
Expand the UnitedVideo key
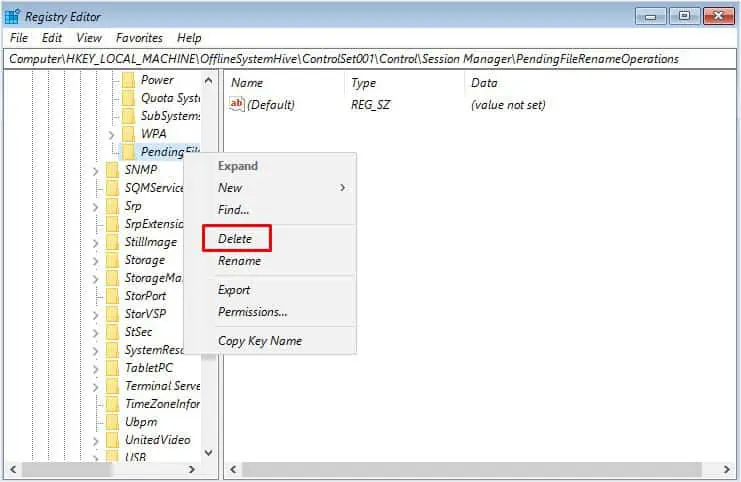click(95, 441)
